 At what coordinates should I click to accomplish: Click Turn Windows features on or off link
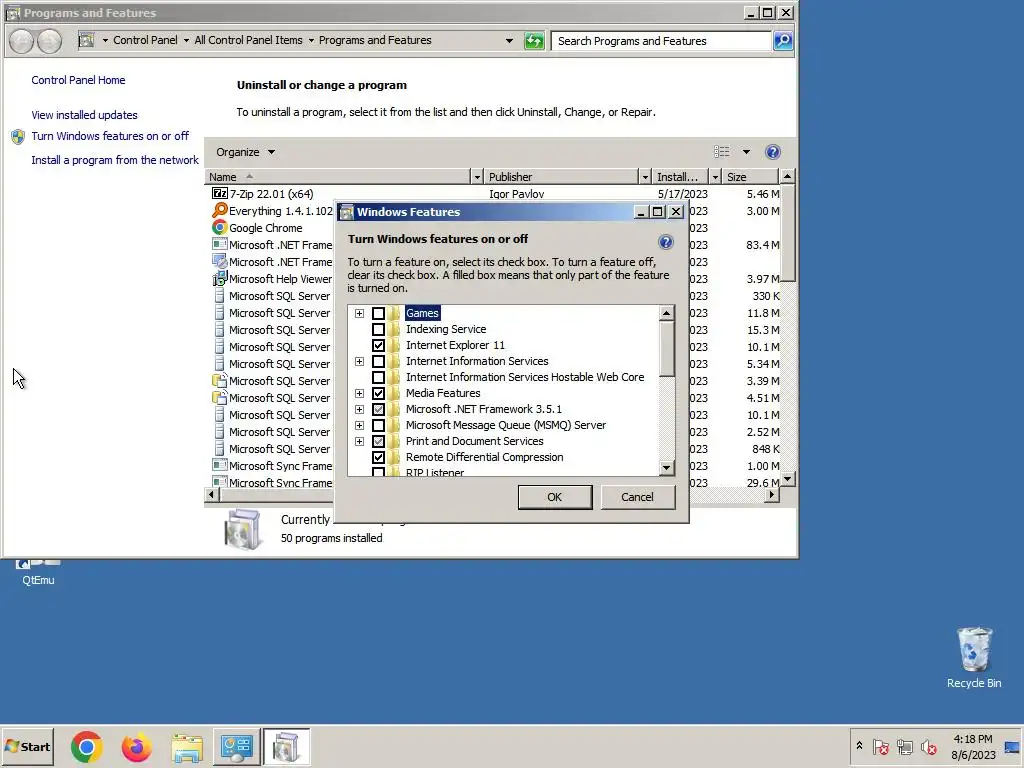110,136
